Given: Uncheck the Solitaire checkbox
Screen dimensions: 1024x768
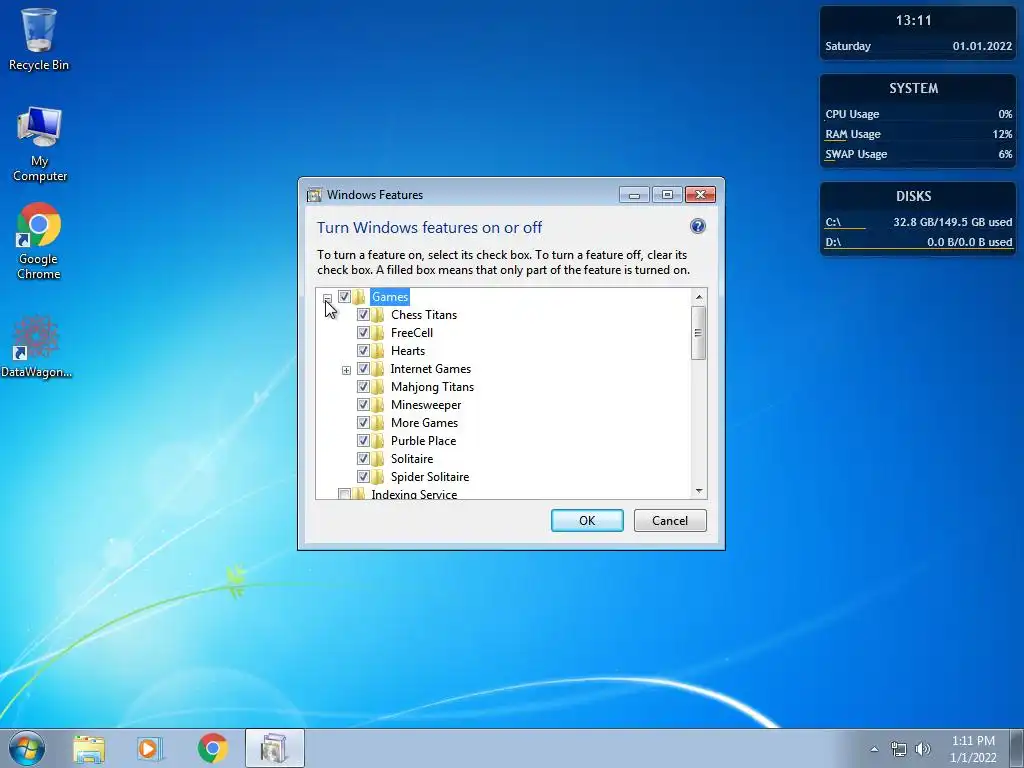Looking at the screenshot, I should point(363,458).
